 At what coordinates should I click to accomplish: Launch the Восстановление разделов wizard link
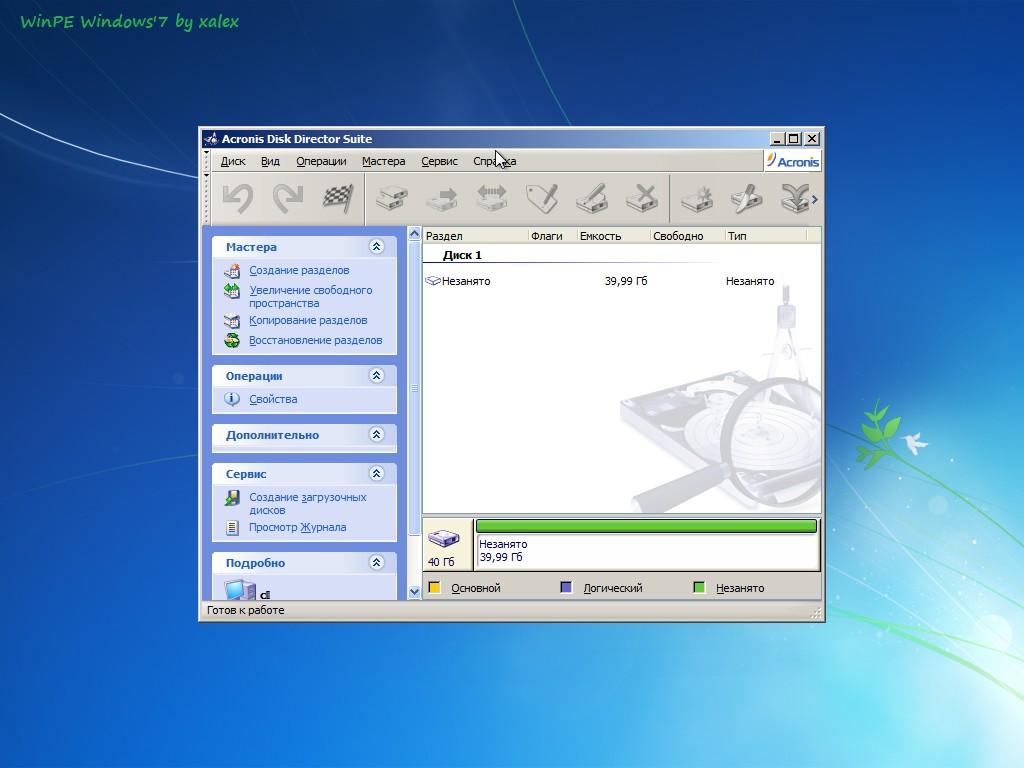pyautogui.click(x=315, y=340)
